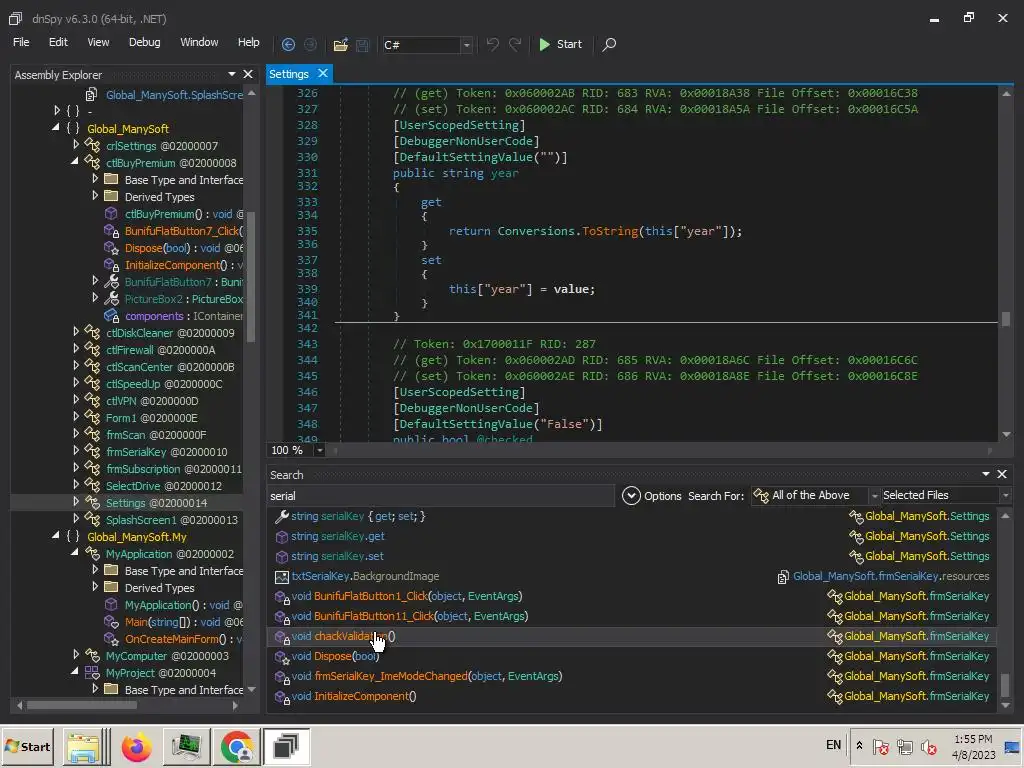This screenshot has height=768, width=1024.
Task: Open the Debug menu
Action: pyautogui.click(x=144, y=42)
